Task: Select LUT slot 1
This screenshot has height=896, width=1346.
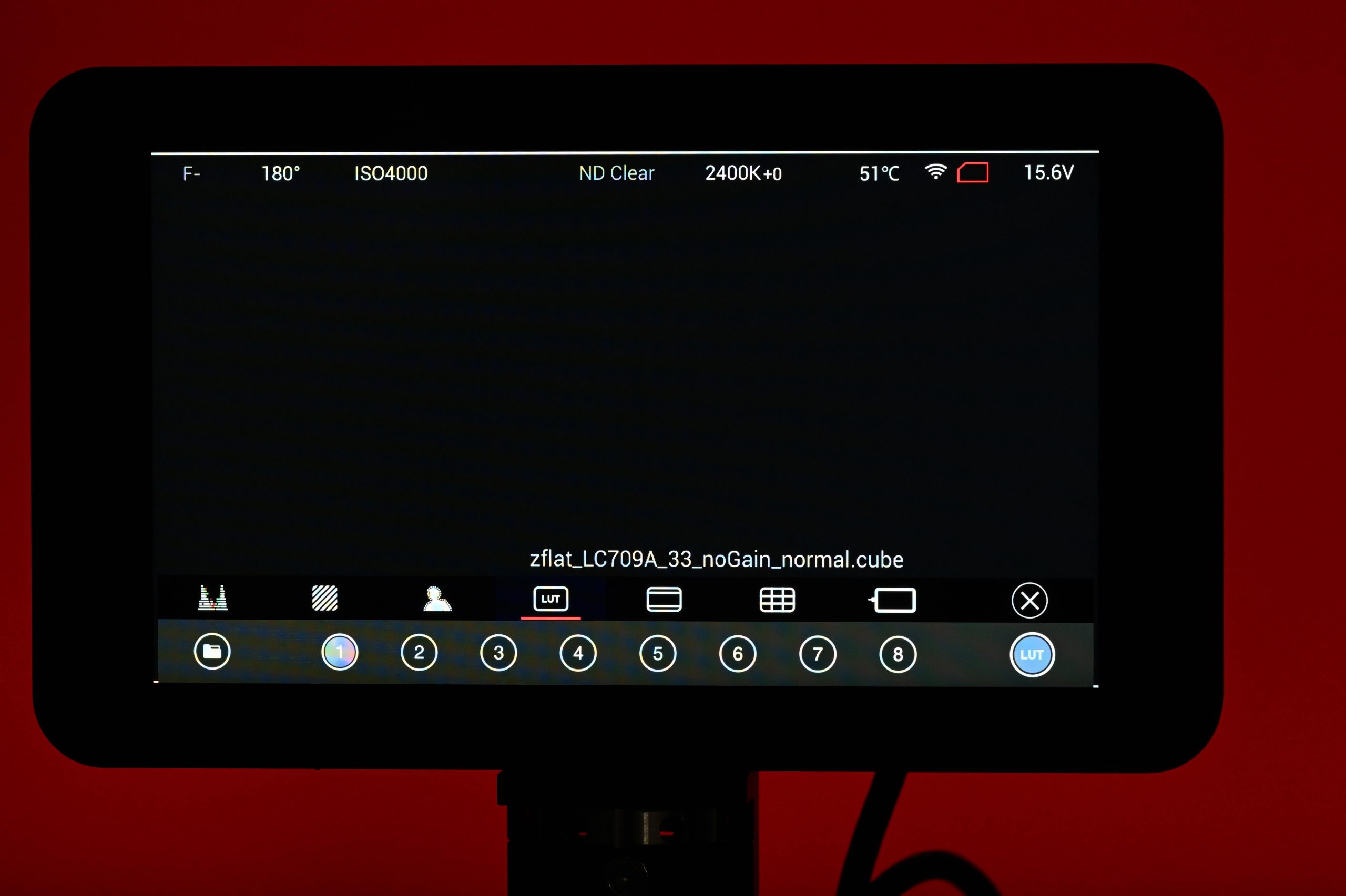Action: click(340, 652)
